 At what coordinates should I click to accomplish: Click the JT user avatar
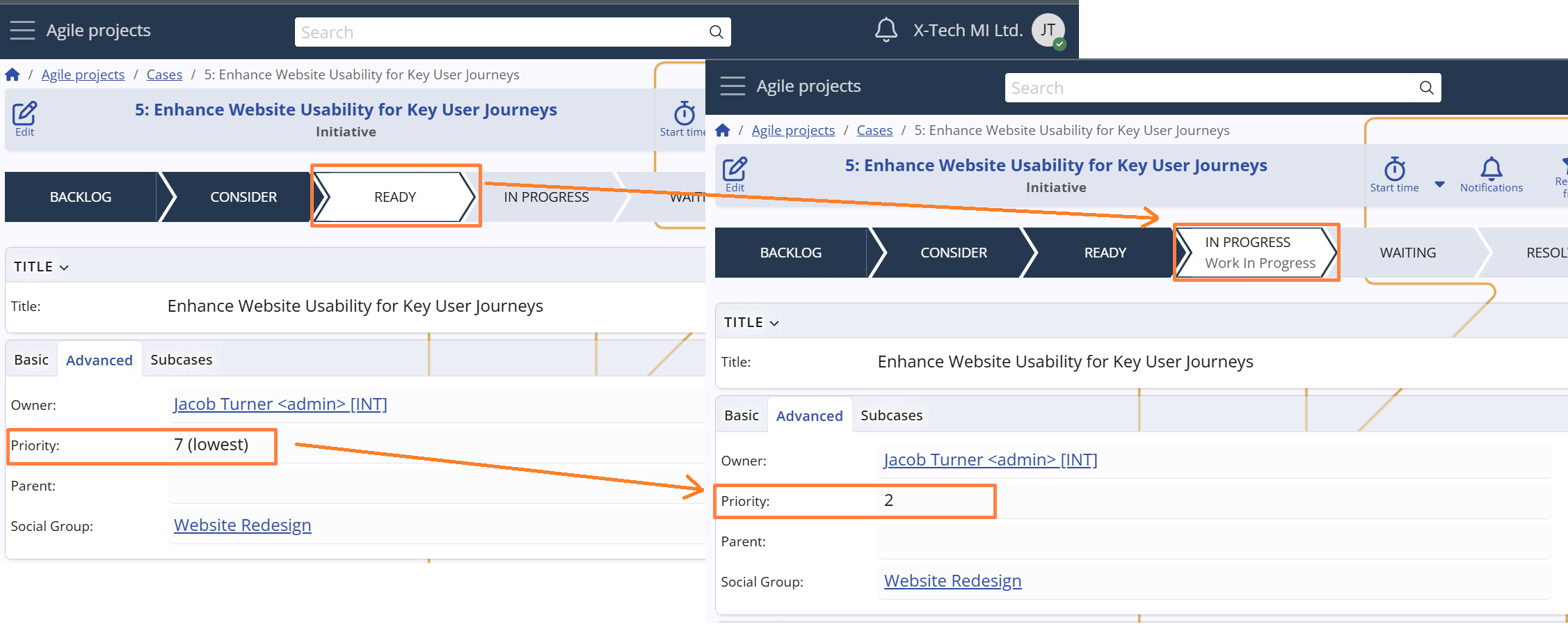point(1048,31)
